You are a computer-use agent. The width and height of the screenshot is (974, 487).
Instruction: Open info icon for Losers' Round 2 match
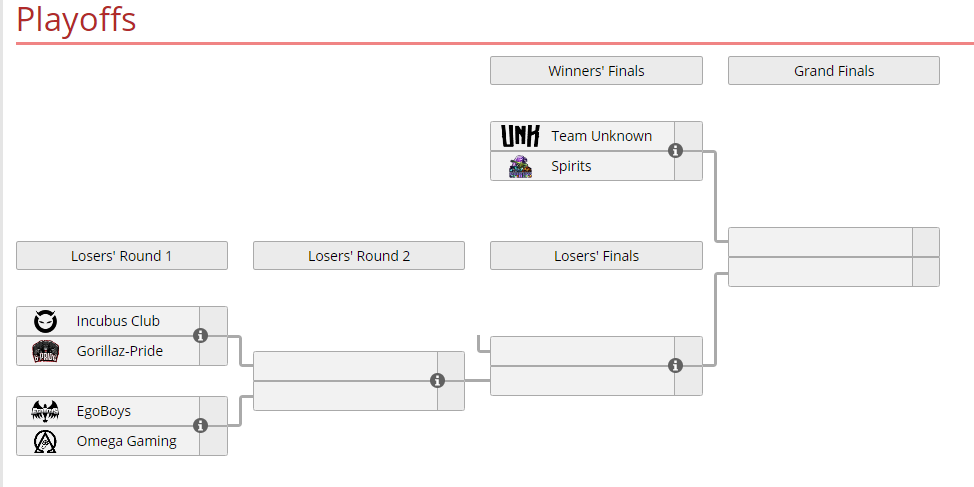point(437,381)
